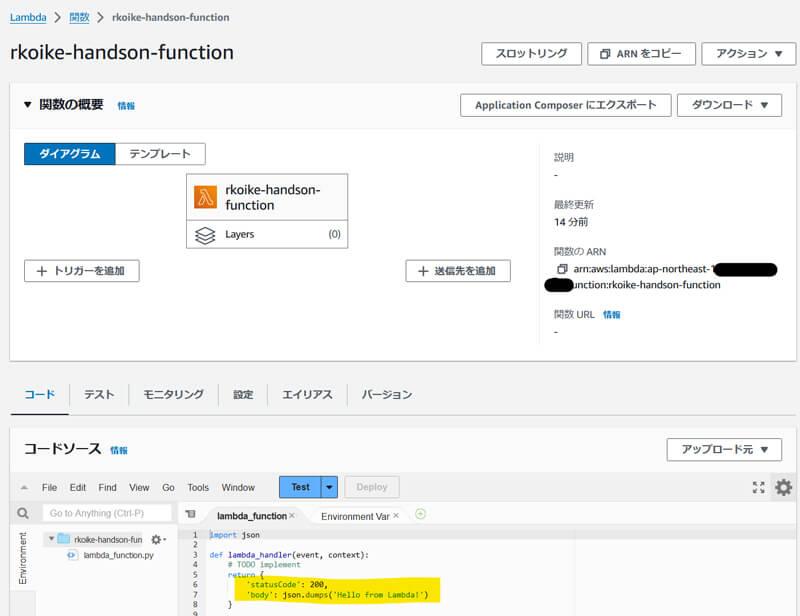800x616 pixels.
Task: Open the 情報 link beside コードソース
Action: (119, 450)
